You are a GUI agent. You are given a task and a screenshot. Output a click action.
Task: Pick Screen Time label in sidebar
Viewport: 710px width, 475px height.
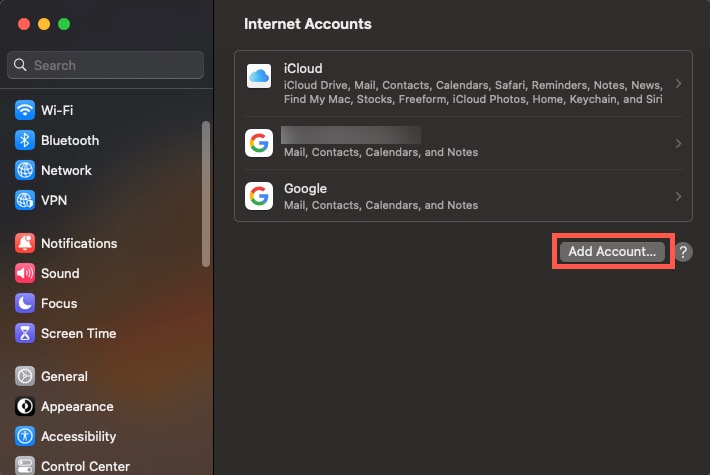point(79,333)
